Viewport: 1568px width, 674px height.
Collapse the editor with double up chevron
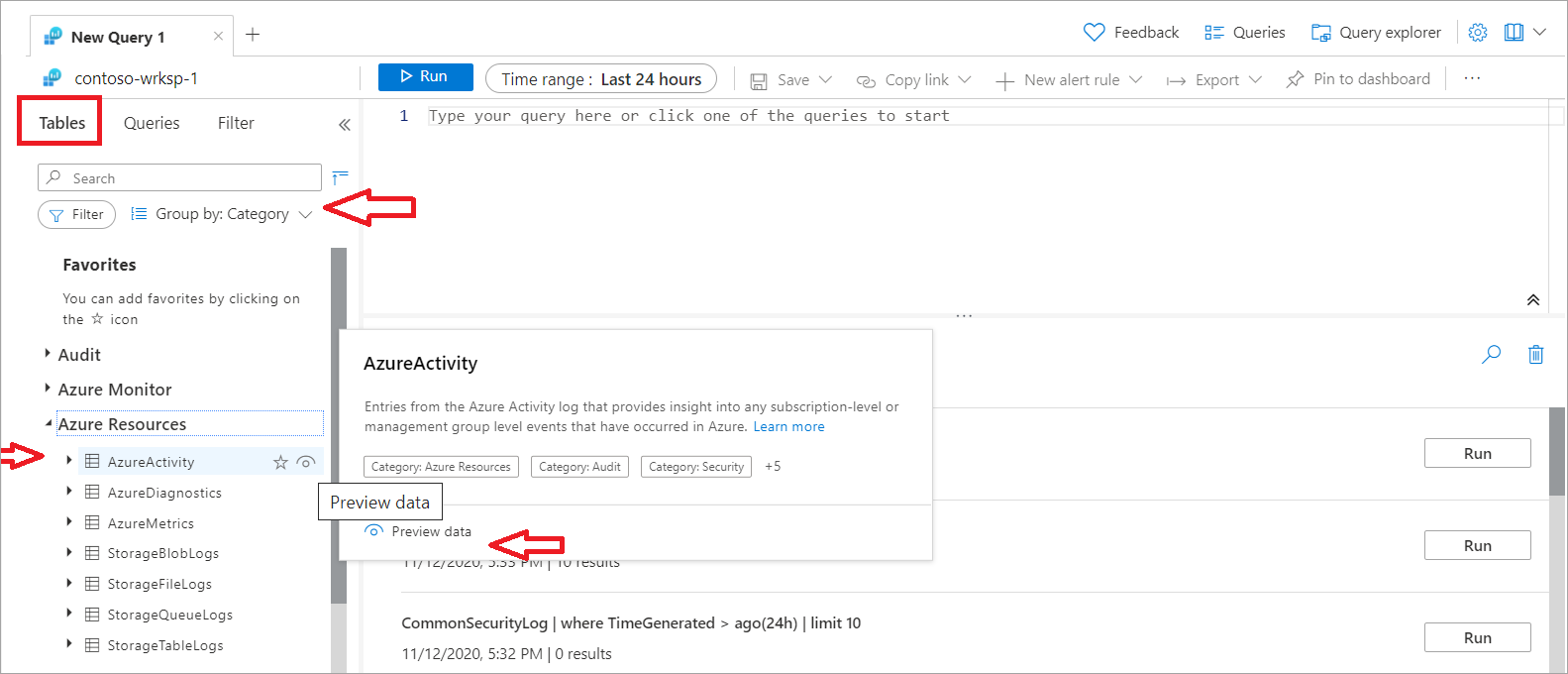(x=1532, y=299)
